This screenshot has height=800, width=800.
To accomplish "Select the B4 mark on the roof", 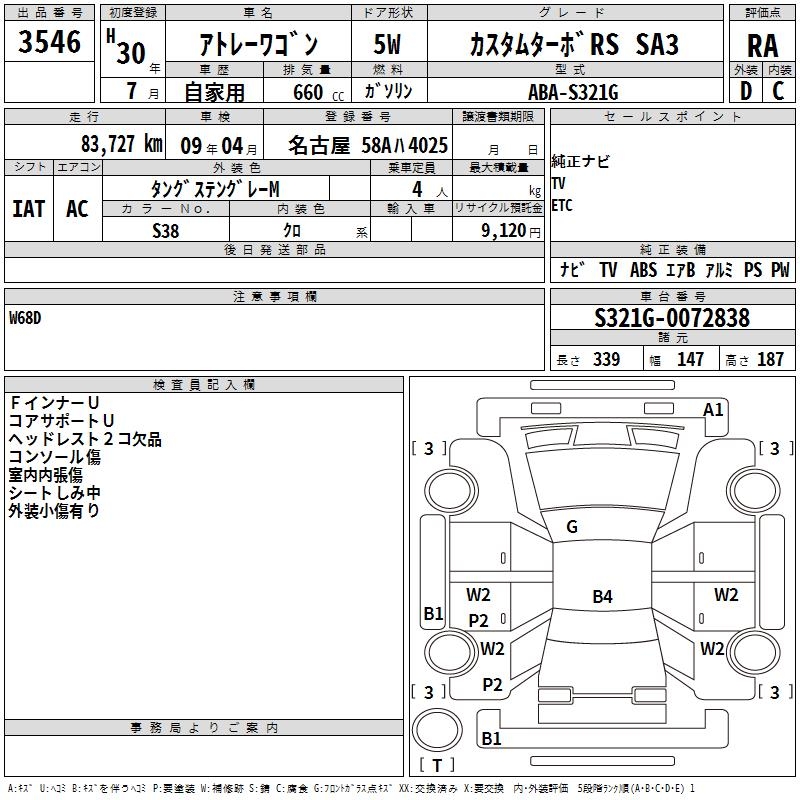I will (x=602, y=596).
